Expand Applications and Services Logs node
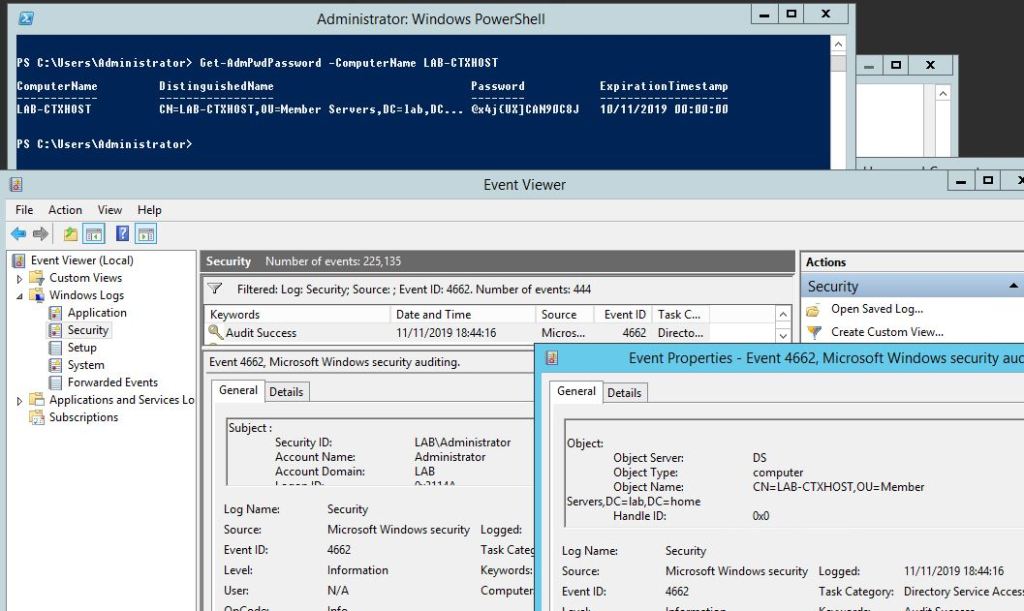Viewport: 1024px width, 611px height. tap(19, 400)
